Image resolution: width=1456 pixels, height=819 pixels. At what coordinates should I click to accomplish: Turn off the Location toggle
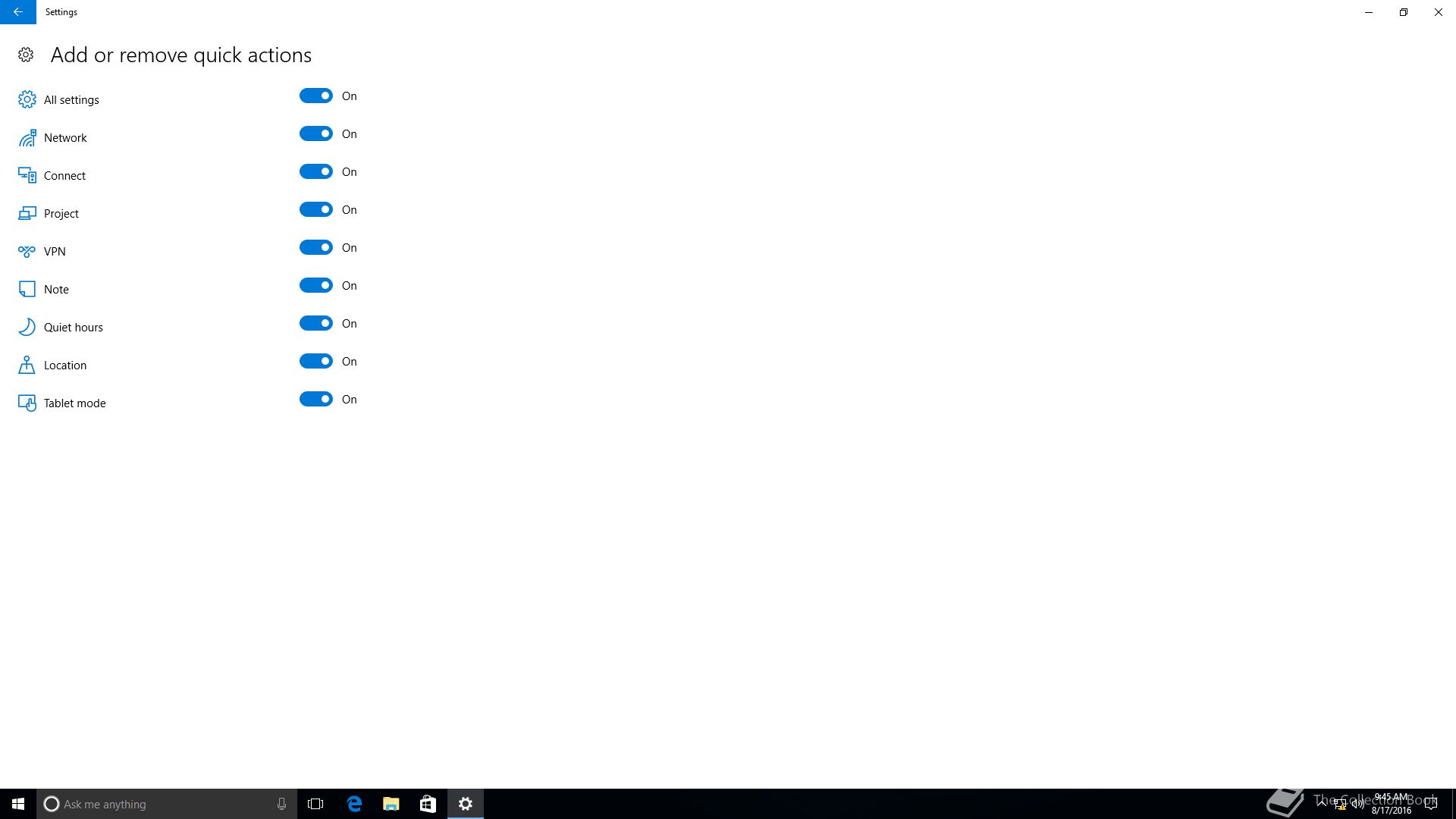click(x=315, y=362)
